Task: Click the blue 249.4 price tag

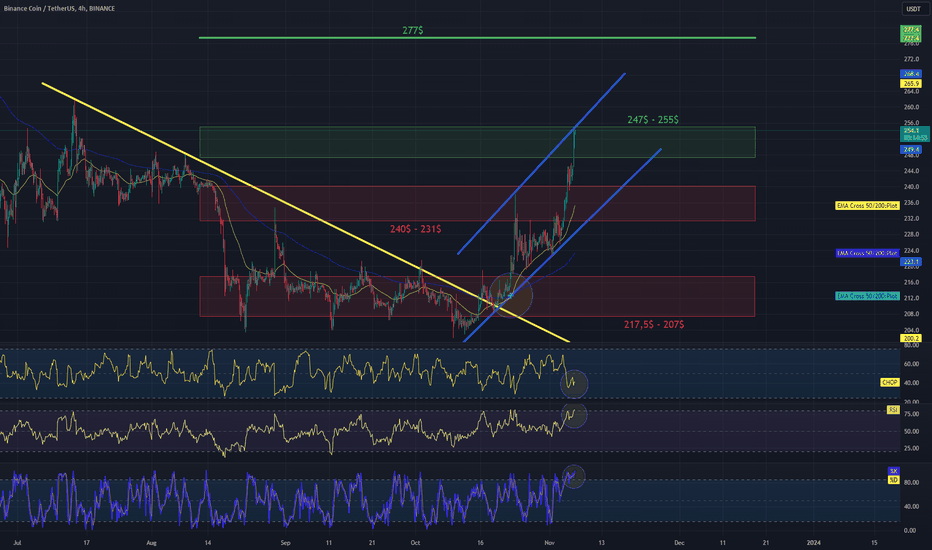Action: pyautogui.click(x=911, y=149)
